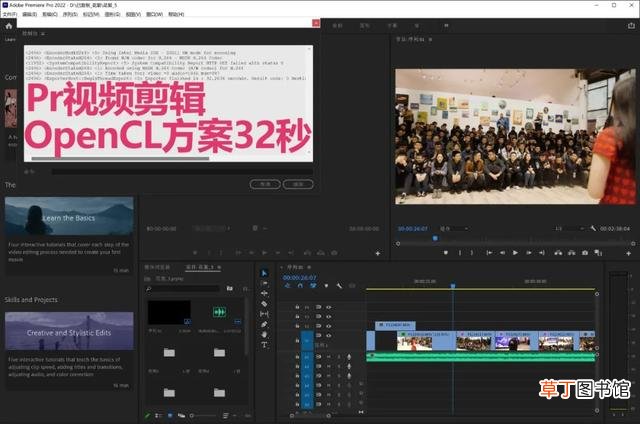Open Learn the Basics tutorial card
This screenshot has height=424, width=640.
click(x=69, y=216)
